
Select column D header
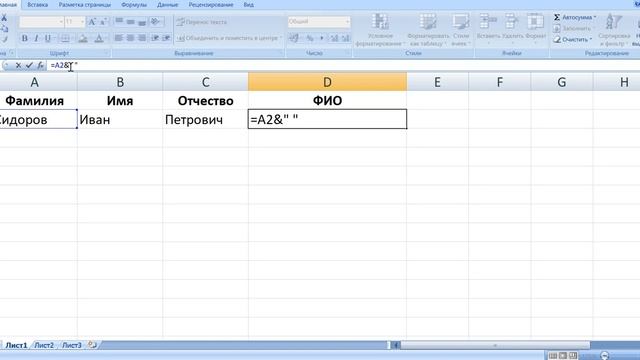point(327,82)
